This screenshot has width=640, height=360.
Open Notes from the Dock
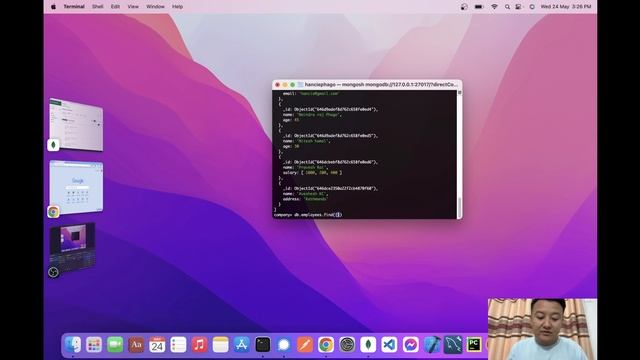pyautogui.click(x=220, y=345)
